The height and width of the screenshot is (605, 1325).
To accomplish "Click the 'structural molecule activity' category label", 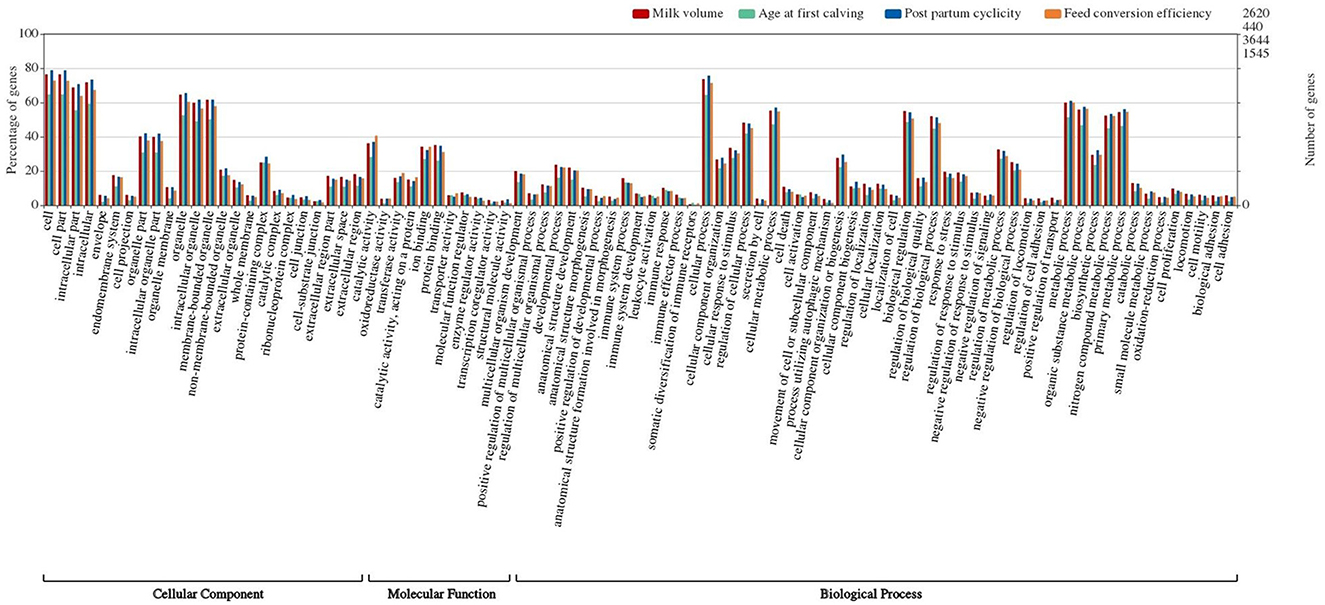I will [x=495, y=285].
